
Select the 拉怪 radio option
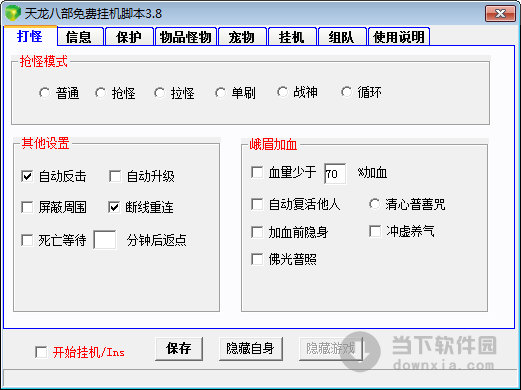point(159,93)
